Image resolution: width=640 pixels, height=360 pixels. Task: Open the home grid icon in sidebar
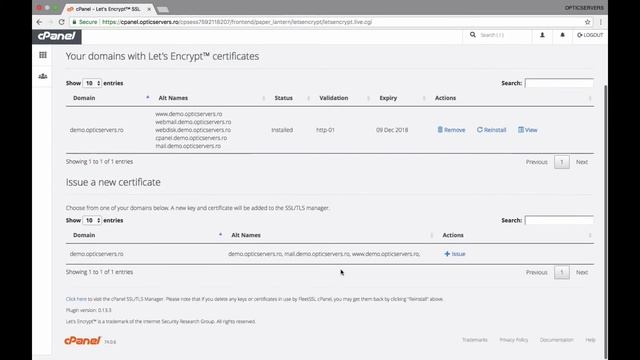tap(43, 55)
